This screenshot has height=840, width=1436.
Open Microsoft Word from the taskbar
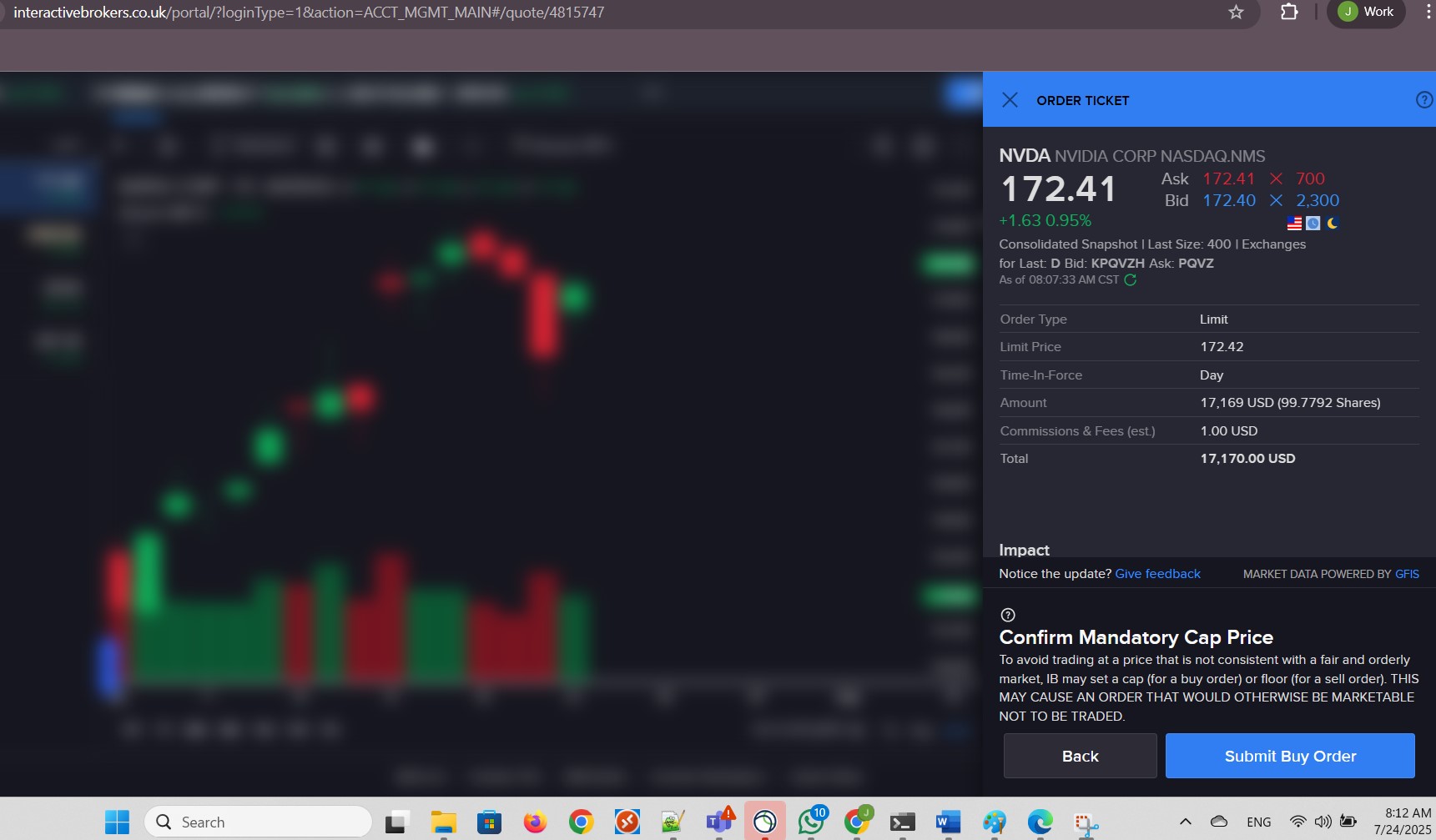[x=948, y=822]
